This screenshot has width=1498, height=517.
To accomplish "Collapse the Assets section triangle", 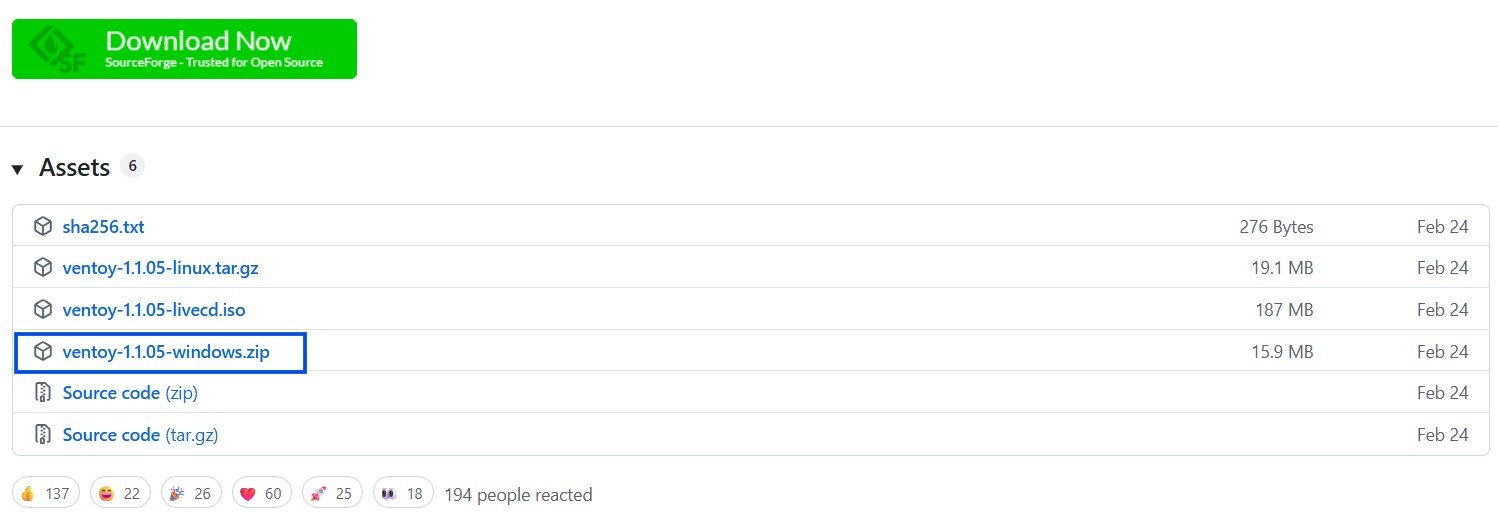I will click(17, 169).
